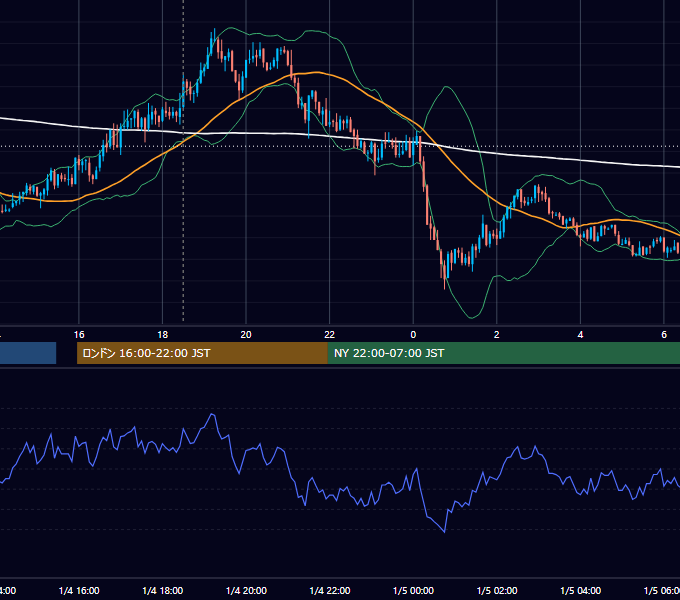Click the '1/4 16:00' date label
680x600 pixels.
coord(79,590)
